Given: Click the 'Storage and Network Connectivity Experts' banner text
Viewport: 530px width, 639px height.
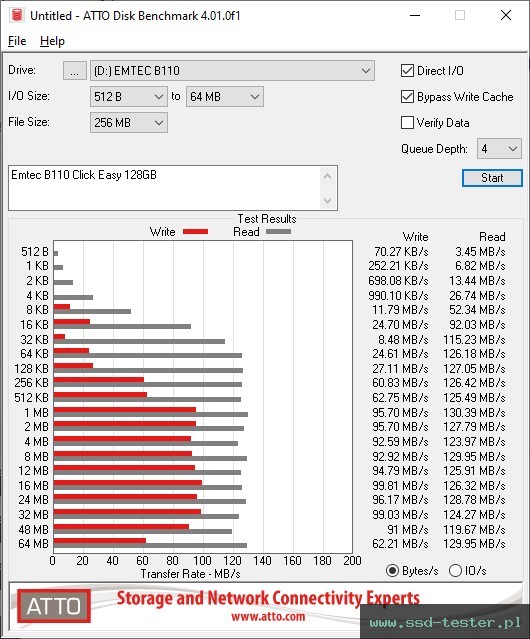Looking at the screenshot, I should point(268,598).
